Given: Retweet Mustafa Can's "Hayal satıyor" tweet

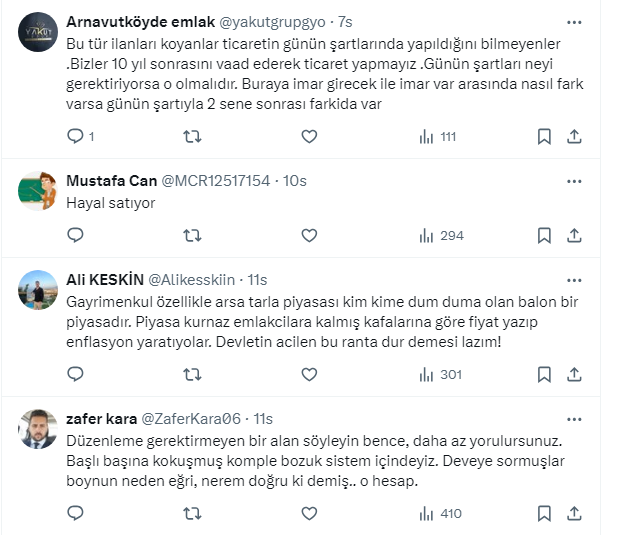Looking at the screenshot, I should (192, 235).
